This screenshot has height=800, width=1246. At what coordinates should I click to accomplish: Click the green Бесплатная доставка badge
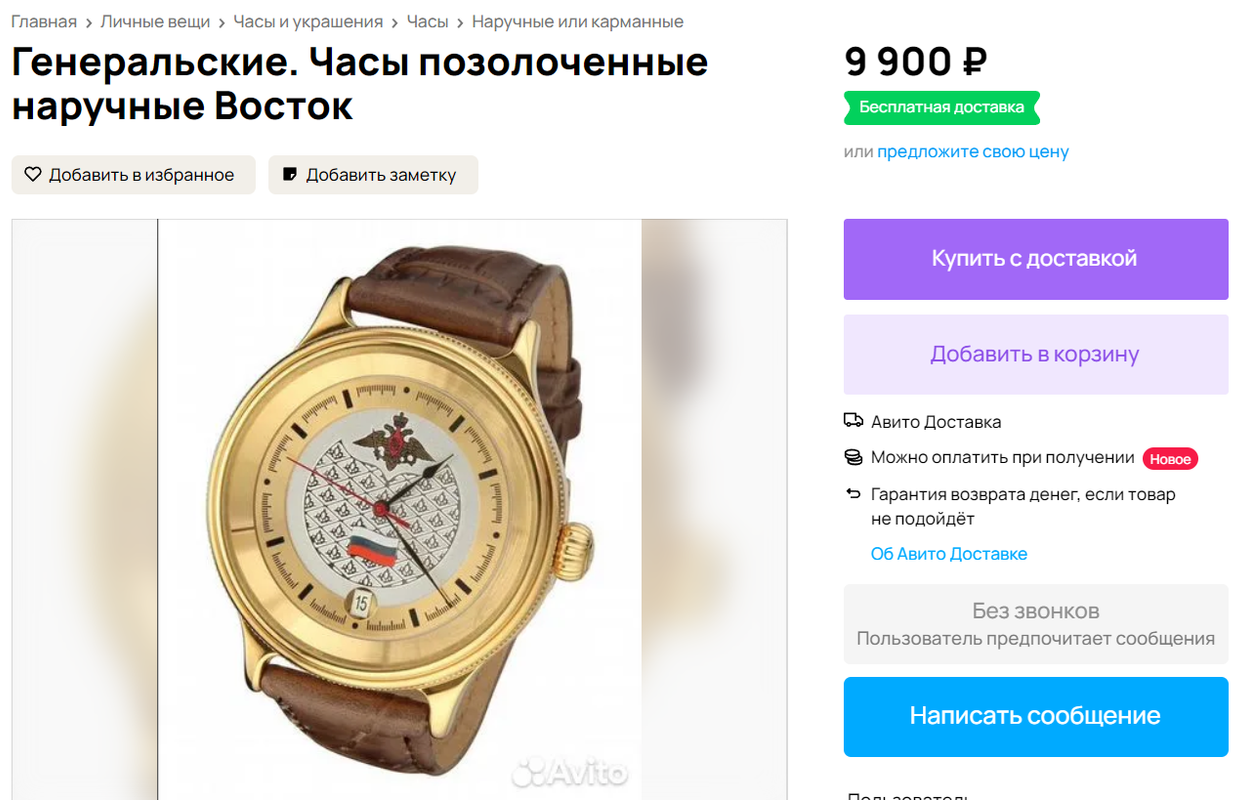(x=942, y=107)
